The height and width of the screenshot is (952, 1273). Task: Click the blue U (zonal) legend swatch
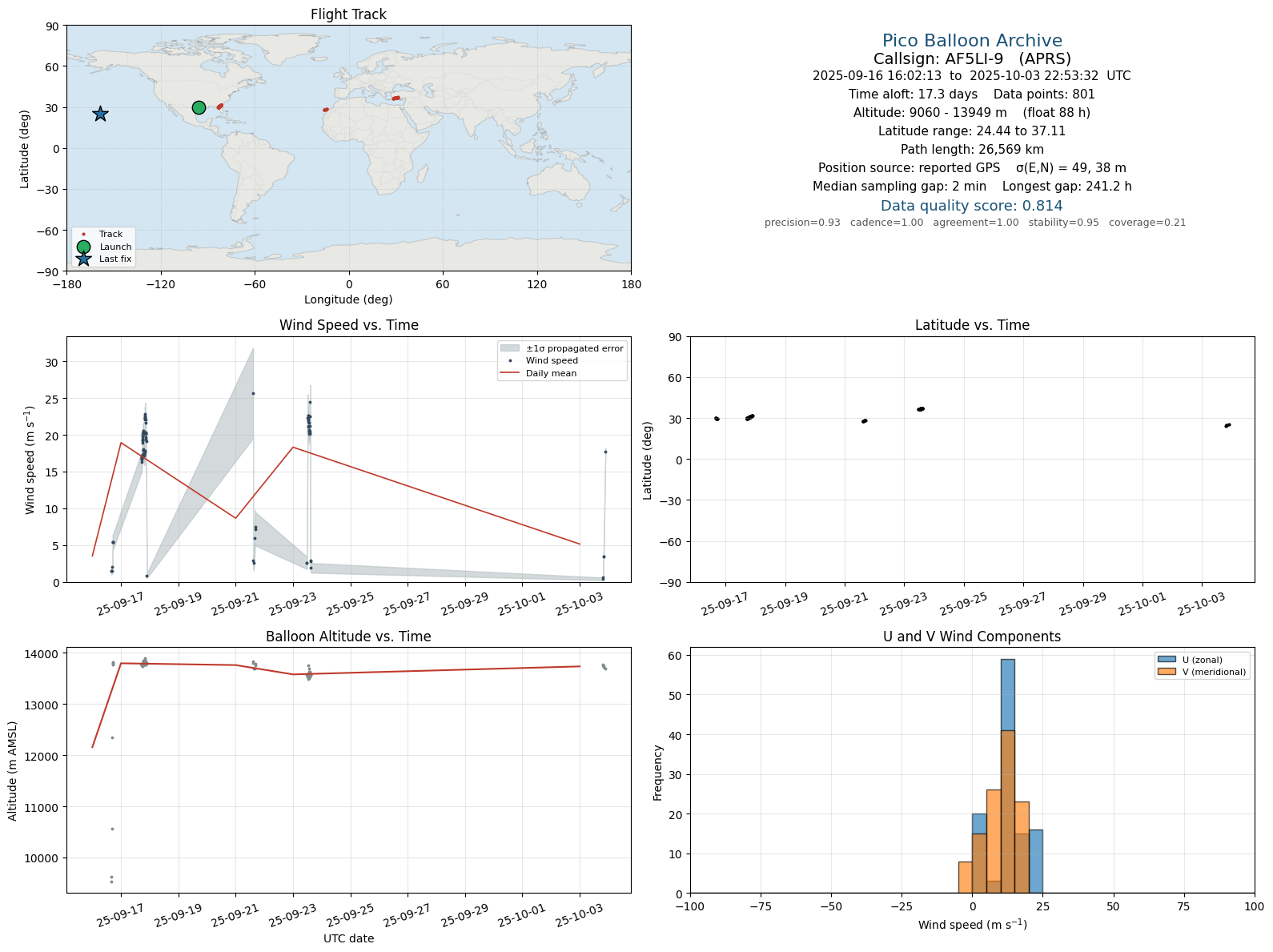[x=1167, y=660]
